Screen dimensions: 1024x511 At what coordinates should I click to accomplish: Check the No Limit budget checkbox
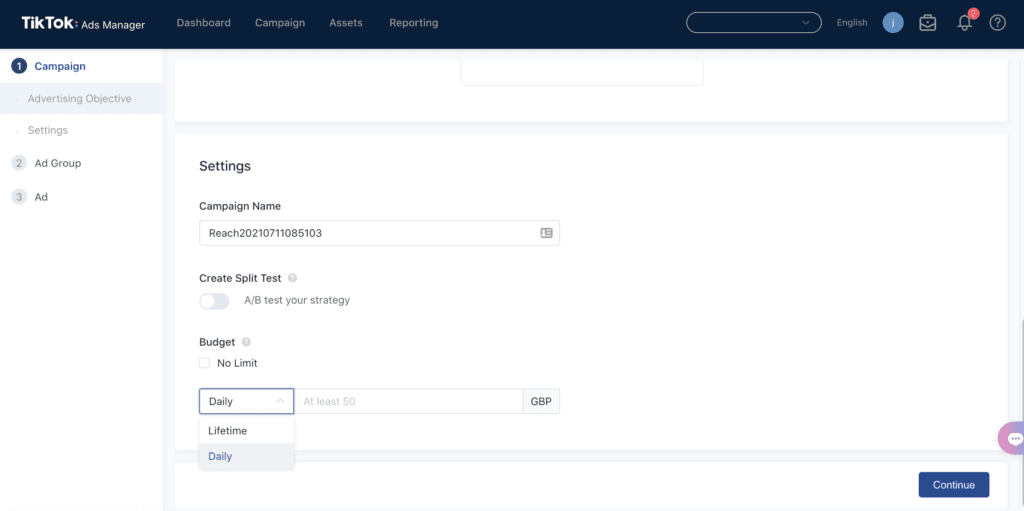click(x=205, y=363)
